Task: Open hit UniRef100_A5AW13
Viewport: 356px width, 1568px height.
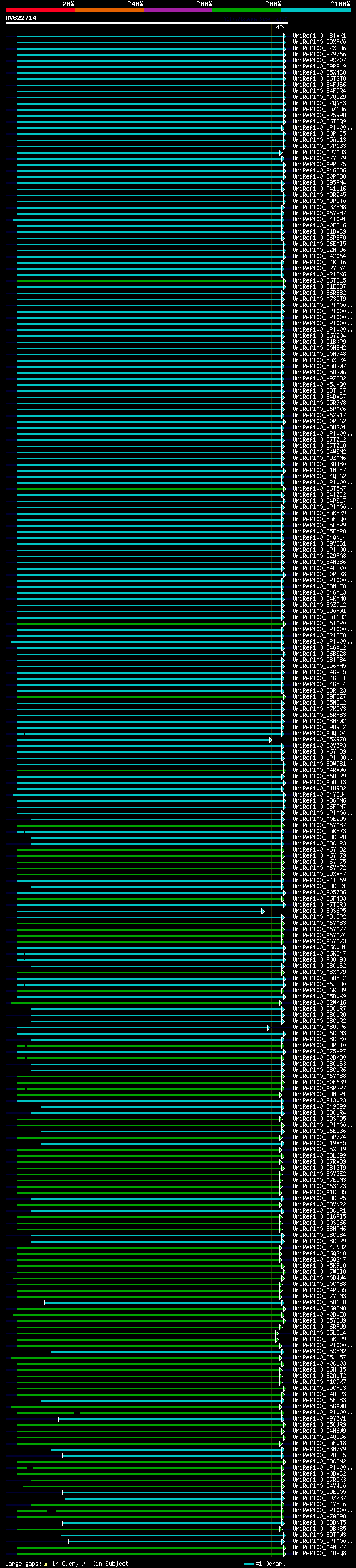Action: coord(319,140)
